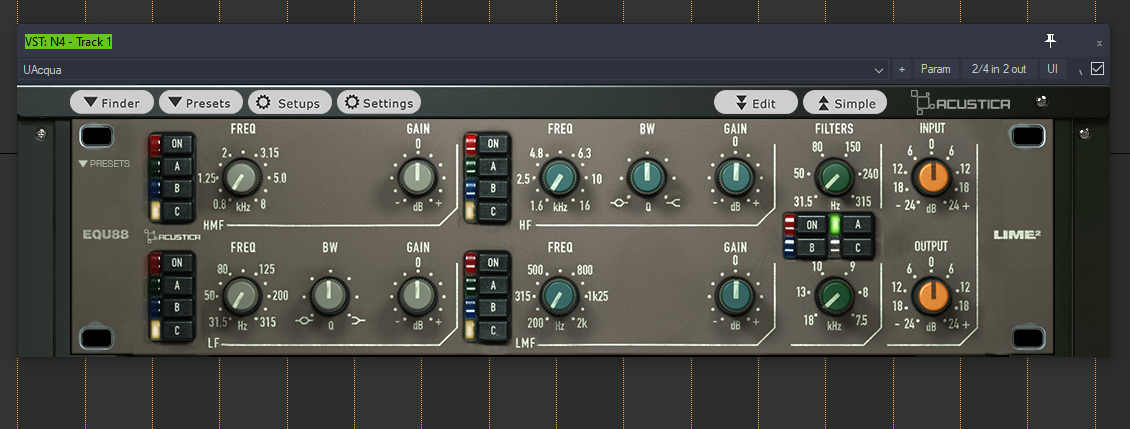Toggle the LMF band ON button
The height and width of the screenshot is (429, 1130).
coord(494,262)
